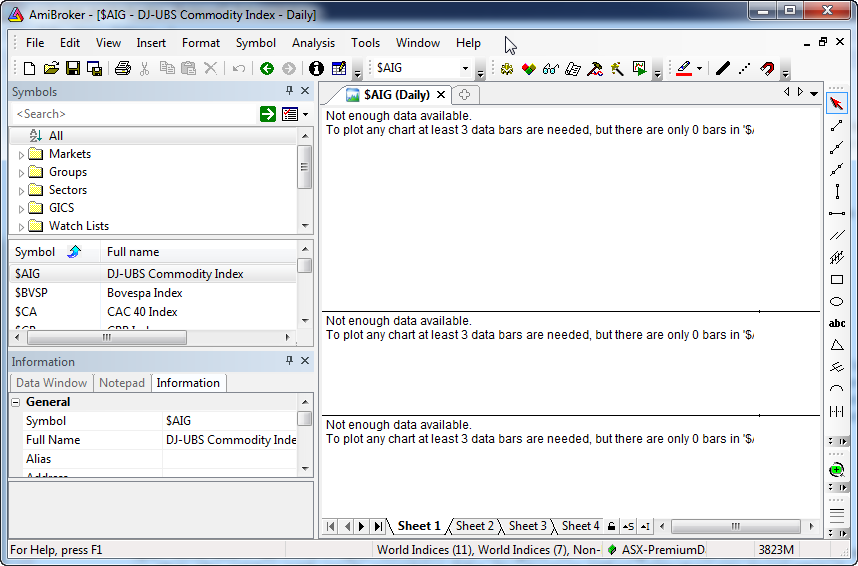Collapse the General section
Screen dimensions: 858x566
[16, 402]
